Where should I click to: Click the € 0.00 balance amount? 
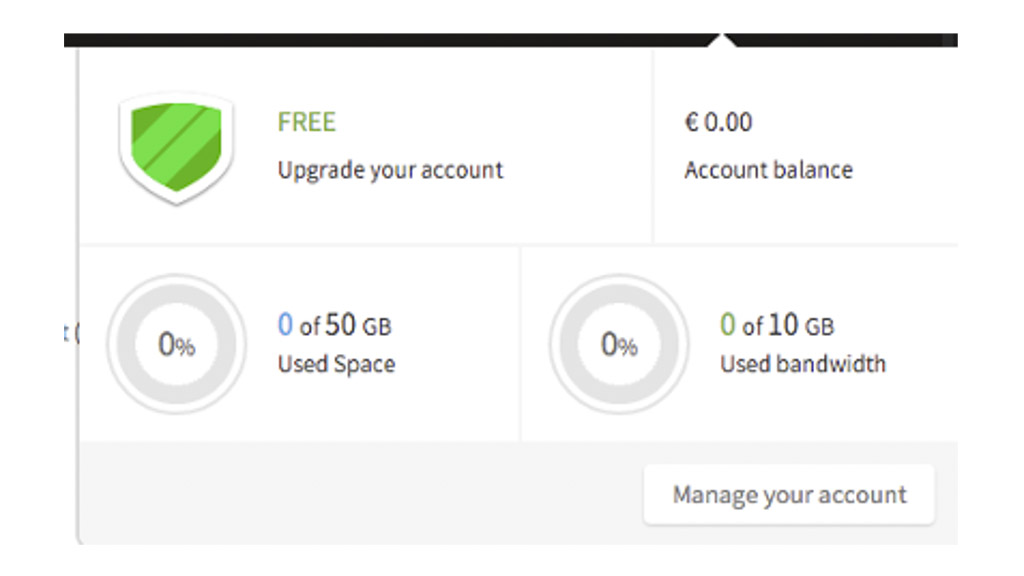click(x=718, y=123)
